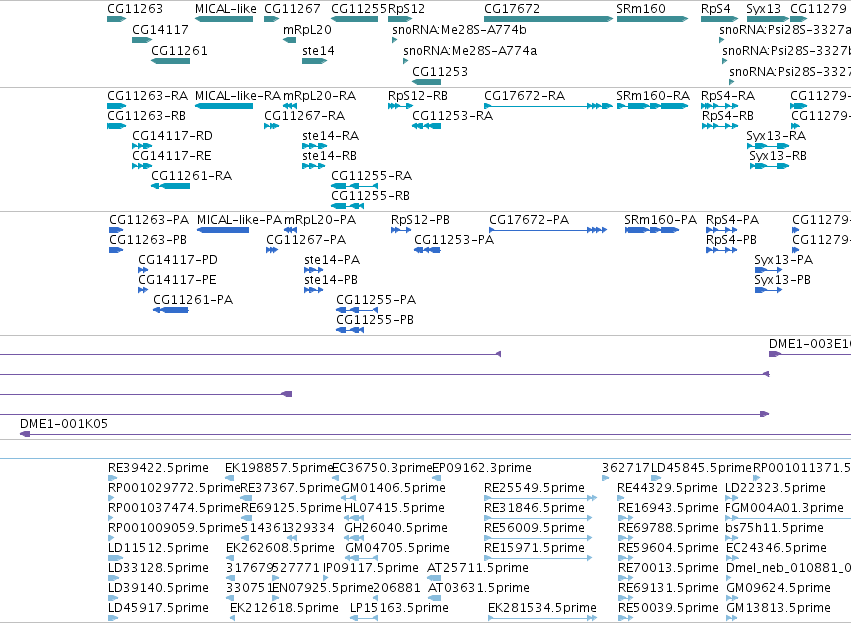Viewport: 851px width, 623px height.
Task: Click snoRNA:Me28S-A774a label
Action: [x=470, y=51]
